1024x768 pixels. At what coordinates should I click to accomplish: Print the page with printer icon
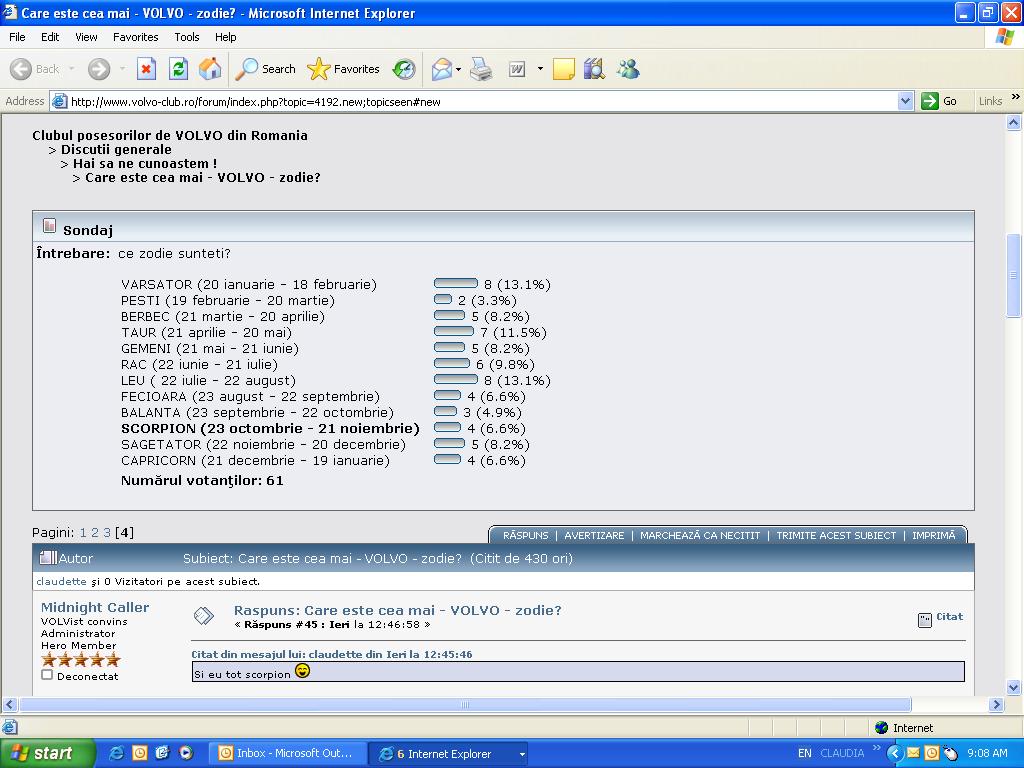[481, 69]
